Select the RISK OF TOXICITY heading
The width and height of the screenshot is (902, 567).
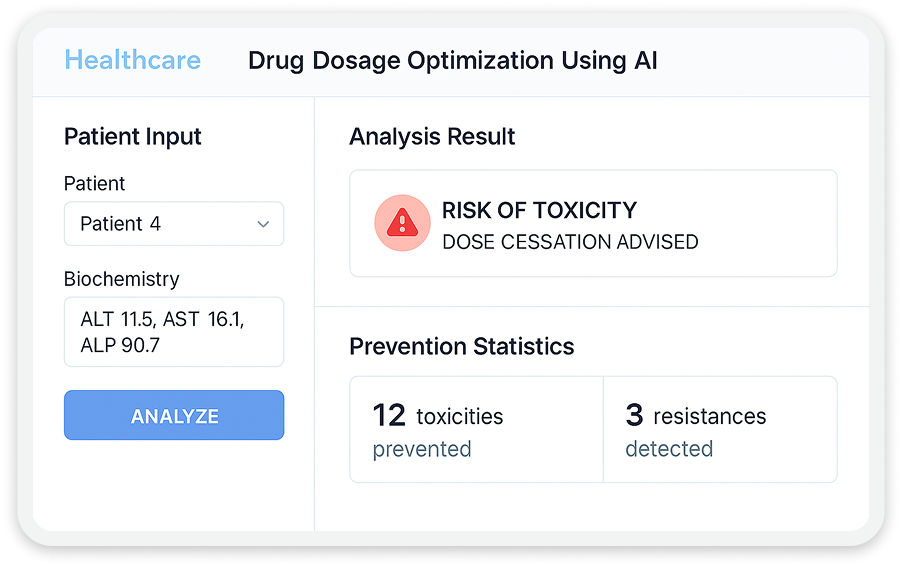point(539,210)
